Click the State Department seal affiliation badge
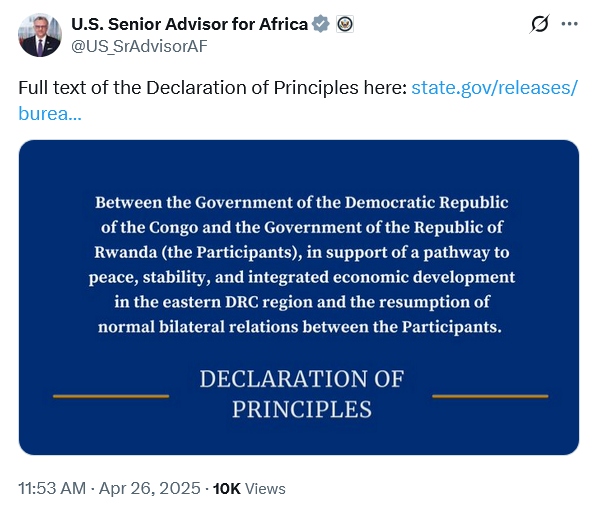 pyautogui.click(x=345, y=24)
